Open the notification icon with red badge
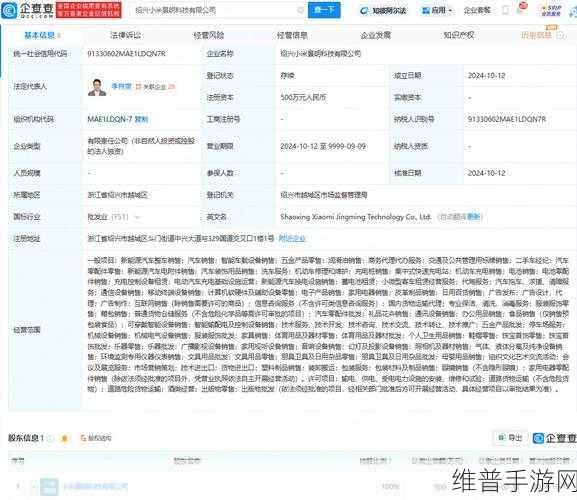Screen dimensions: 577x500 [x=521, y=8]
